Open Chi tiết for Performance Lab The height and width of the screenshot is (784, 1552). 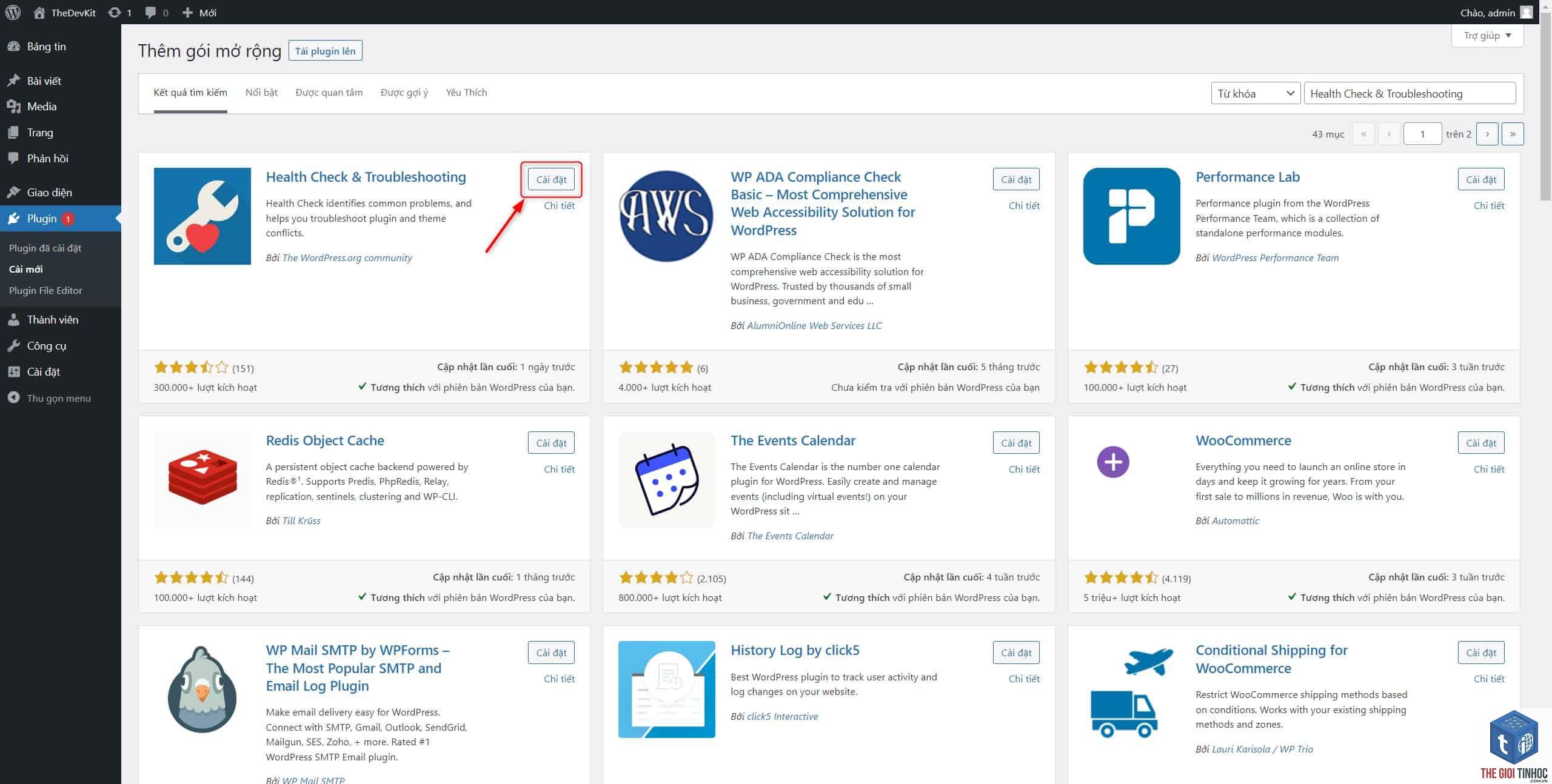coord(1489,206)
